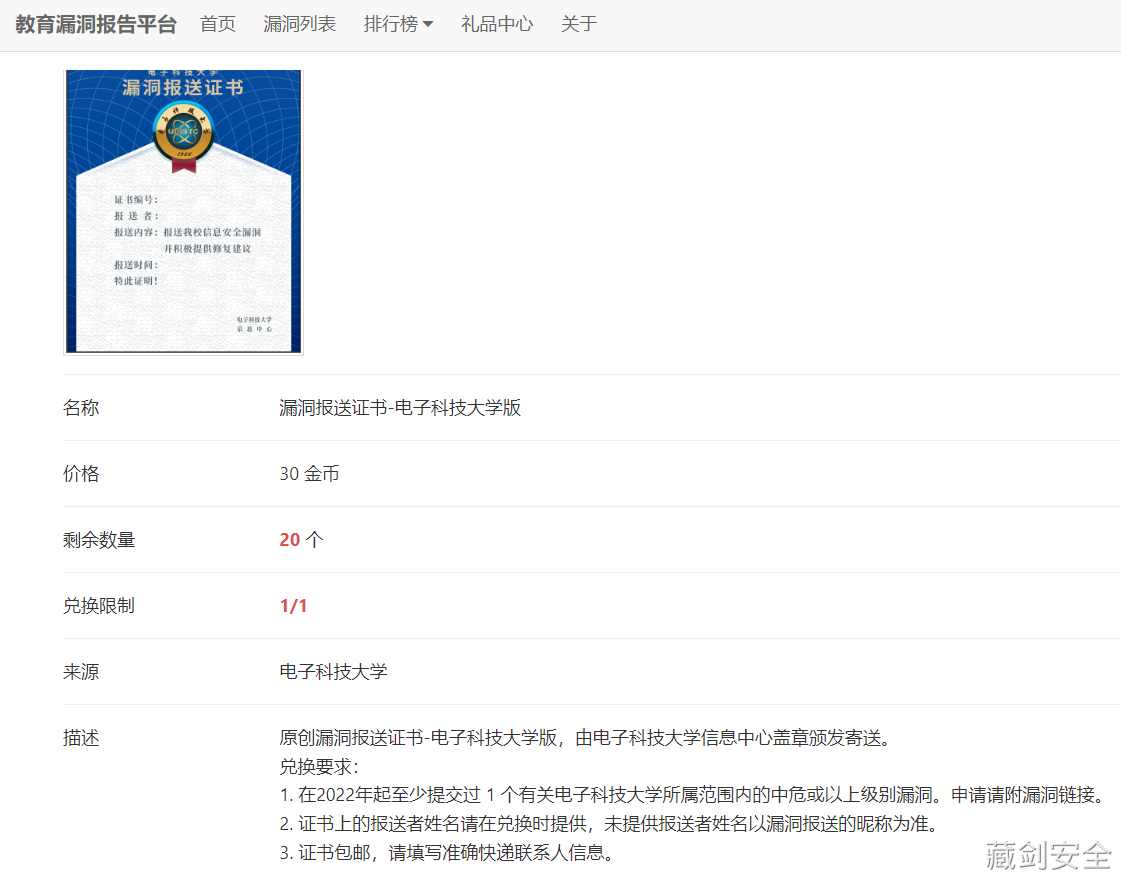Image resolution: width=1121 pixels, height=880 pixels.
Task: Open 漏洞列表 in the navigation bar
Action: pyautogui.click(x=300, y=24)
